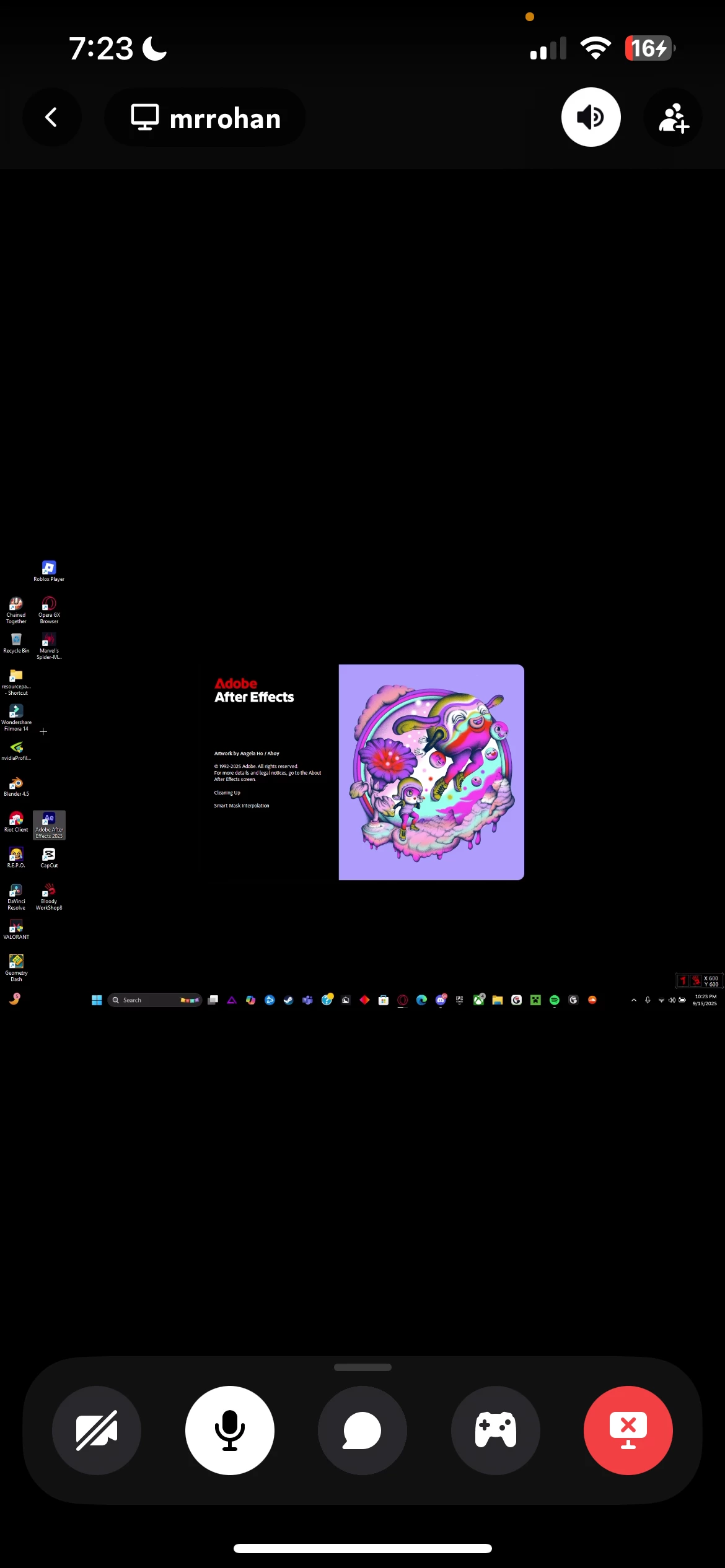Screen dimensions: 725x1568
Task: Open Discord from the taskbar
Action: 441,1000
